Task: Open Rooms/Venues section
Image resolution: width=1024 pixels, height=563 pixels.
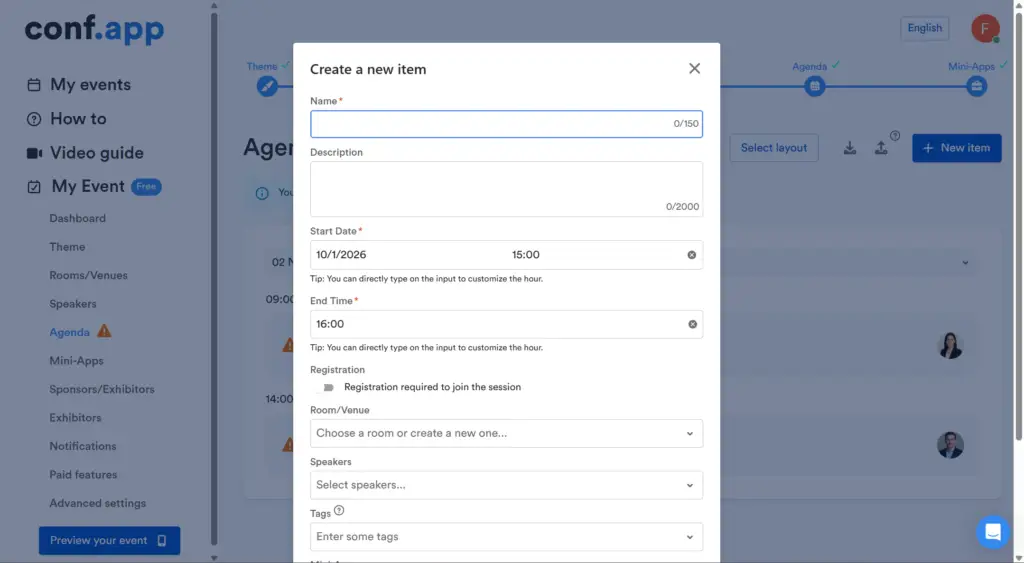Action: click(x=89, y=275)
